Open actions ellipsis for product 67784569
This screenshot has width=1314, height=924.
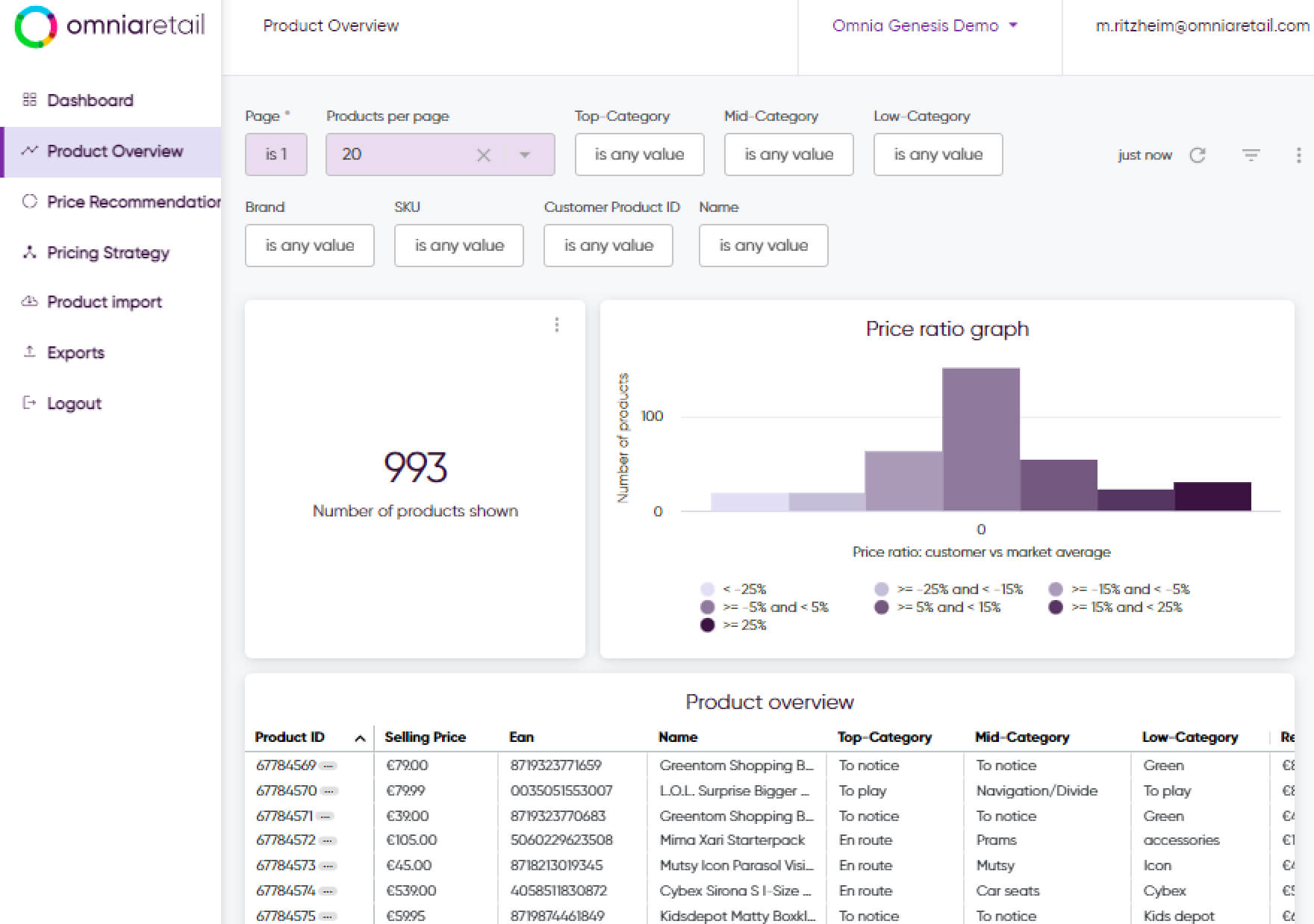click(x=328, y=766)
